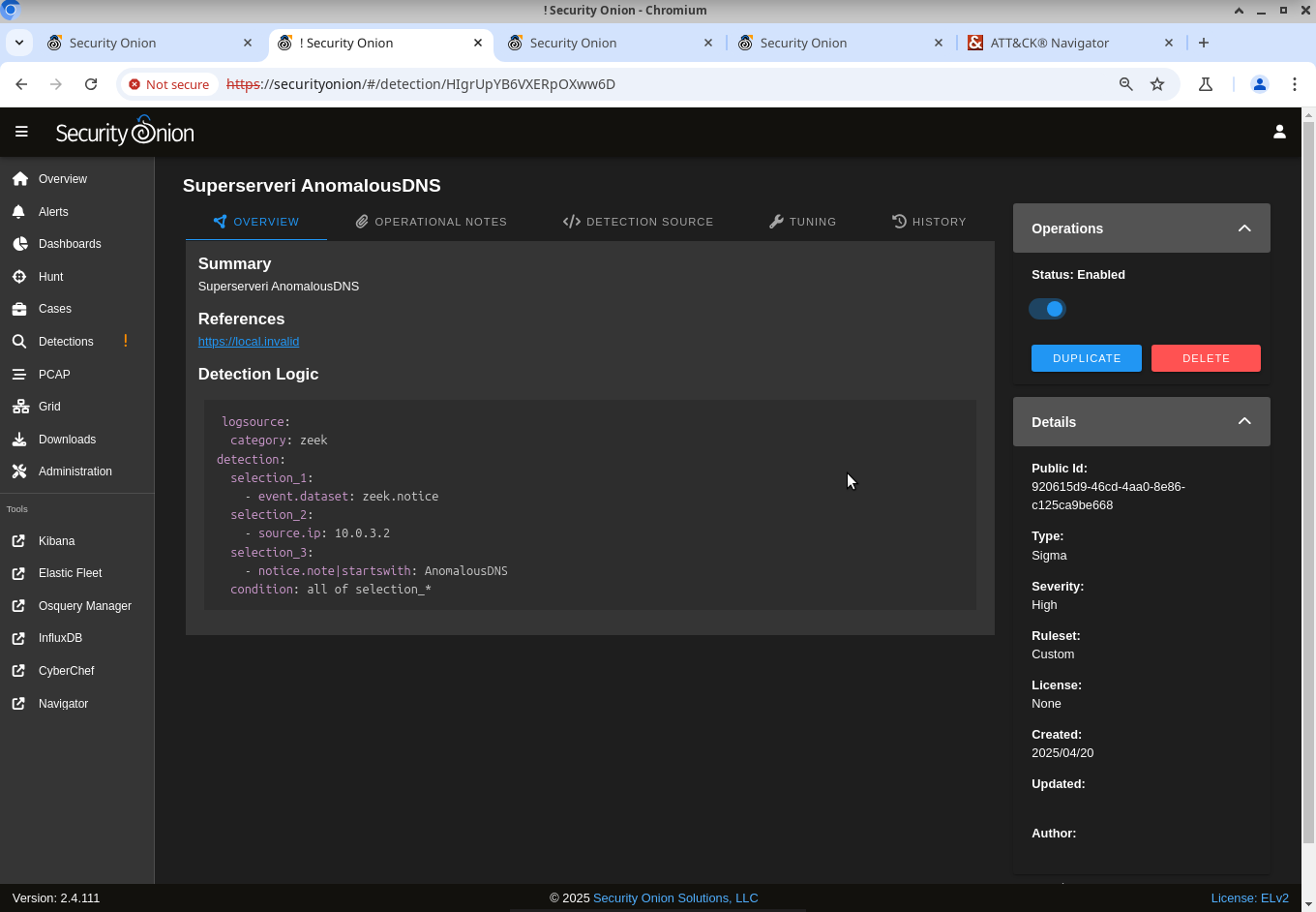Launch Kibana external link icon

click(x=18, y=541)
